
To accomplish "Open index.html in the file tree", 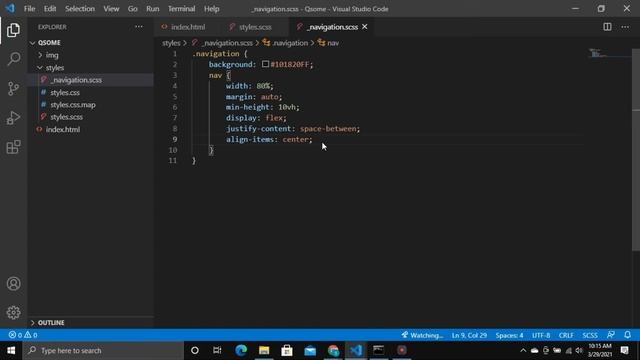I will coord(63,129).
